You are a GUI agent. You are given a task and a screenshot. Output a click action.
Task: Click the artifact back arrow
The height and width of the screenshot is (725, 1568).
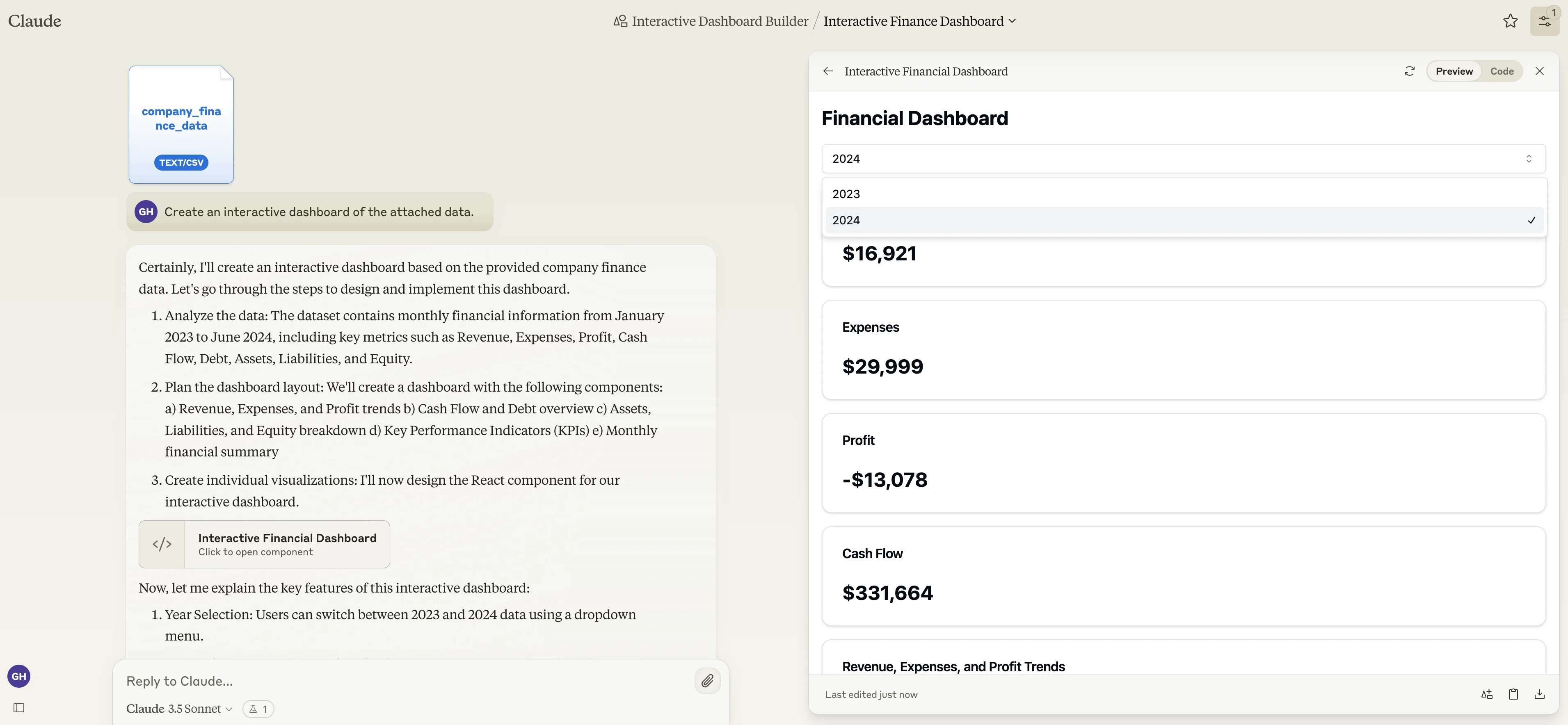[x=828, y=71]
